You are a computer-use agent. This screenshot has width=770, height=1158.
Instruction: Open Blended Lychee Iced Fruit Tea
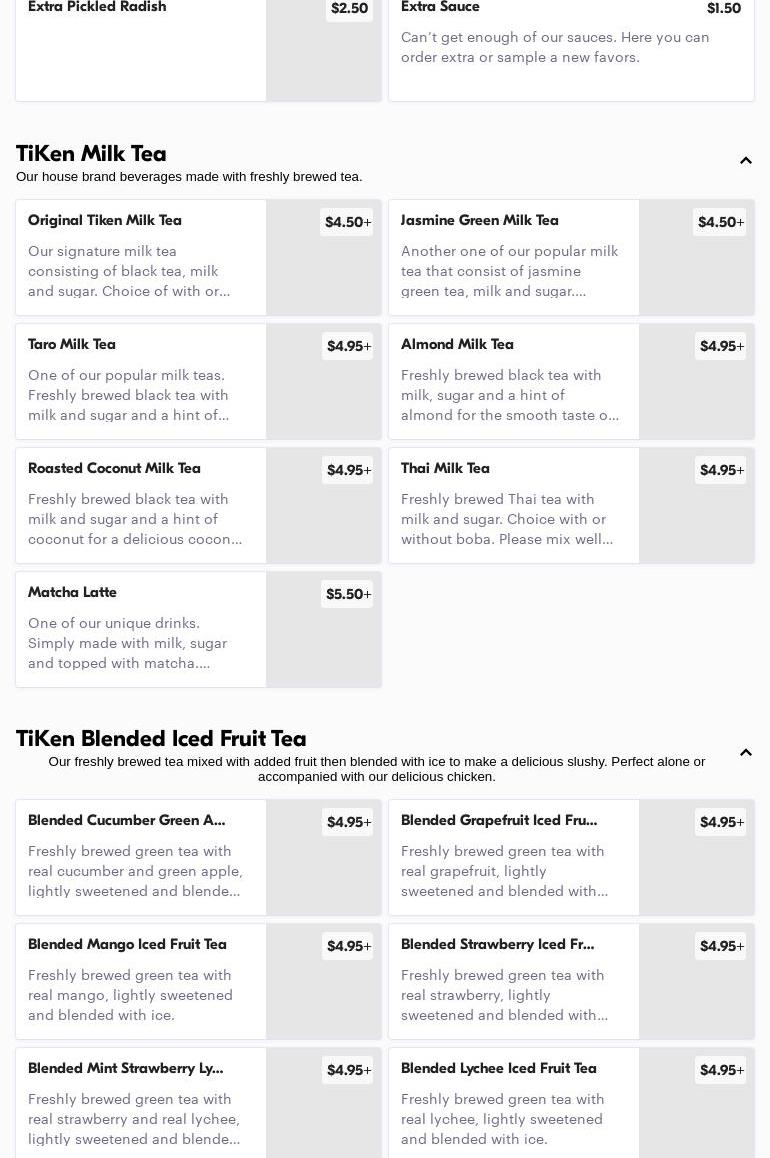pos(571,1103)
